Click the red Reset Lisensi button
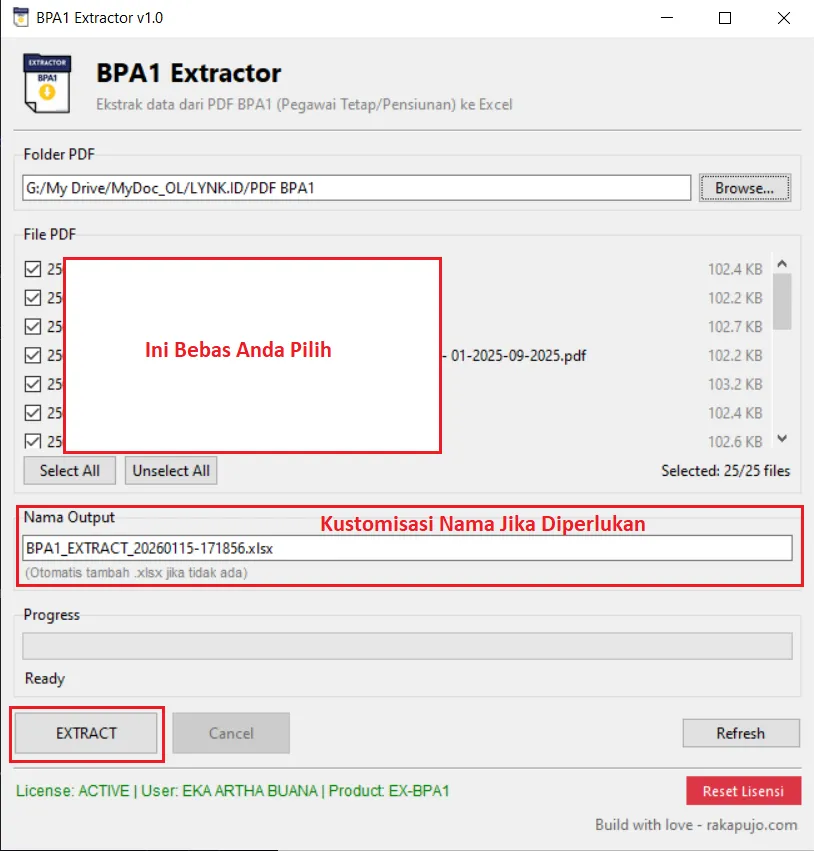 point(743,791)
